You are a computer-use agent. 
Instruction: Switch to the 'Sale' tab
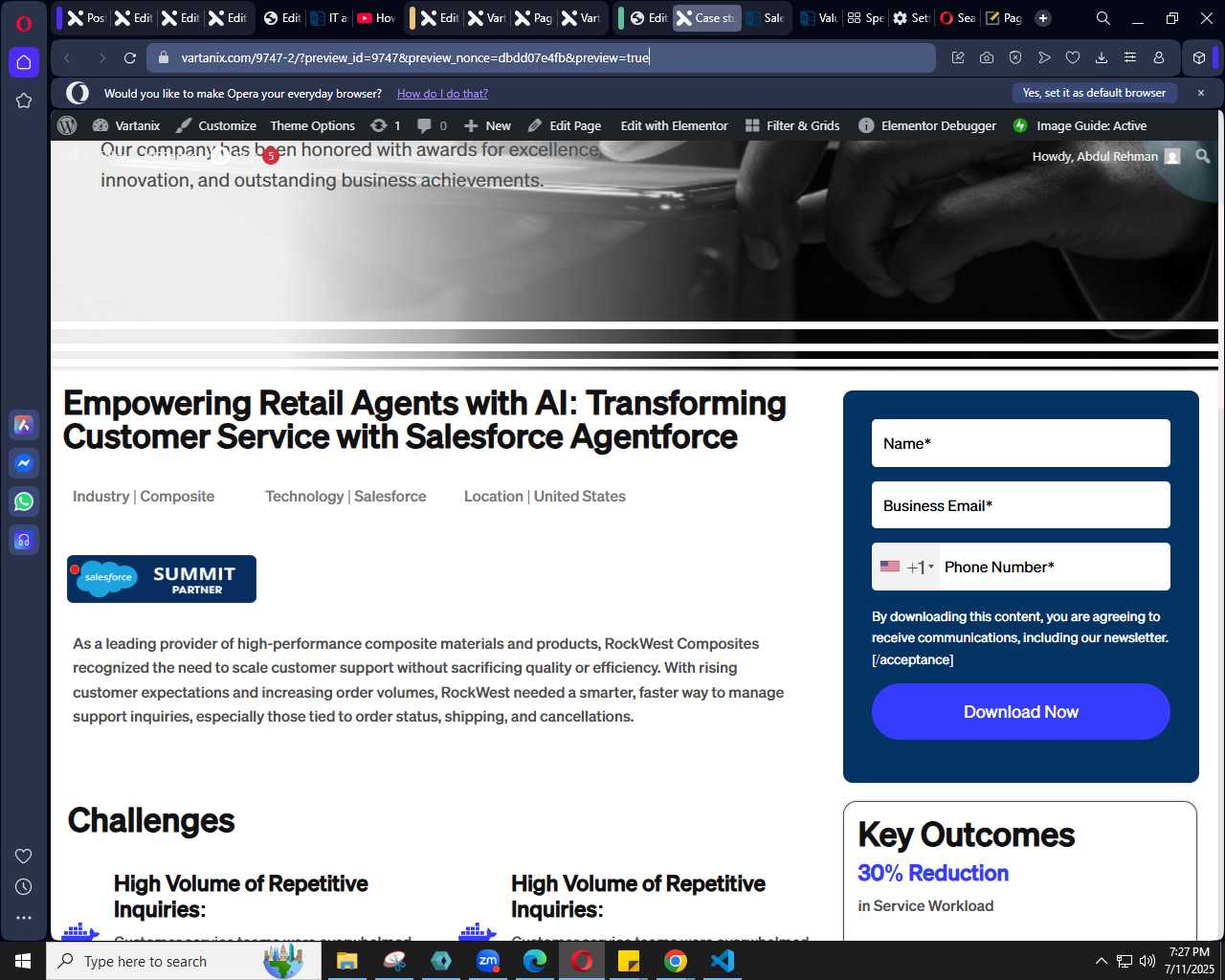(x=766, y=18)
